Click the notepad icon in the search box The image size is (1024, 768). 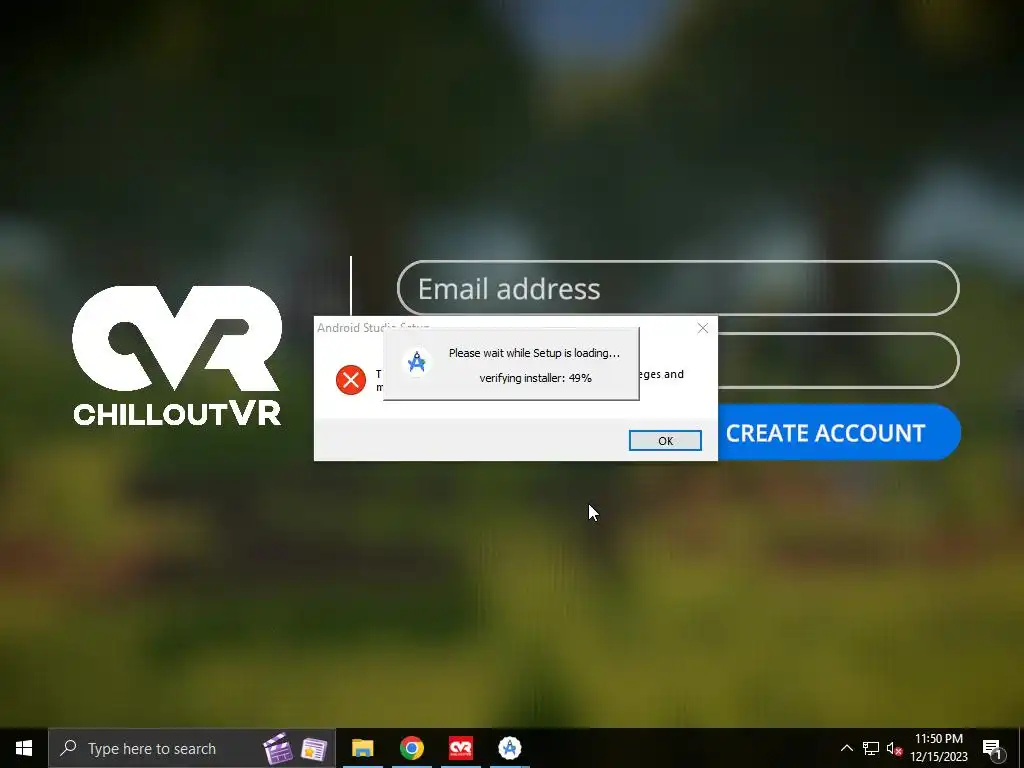pos(313,749)
